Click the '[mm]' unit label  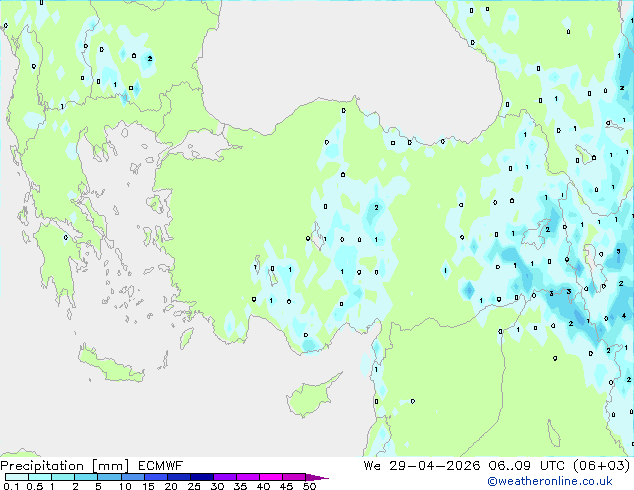[111, 466]
